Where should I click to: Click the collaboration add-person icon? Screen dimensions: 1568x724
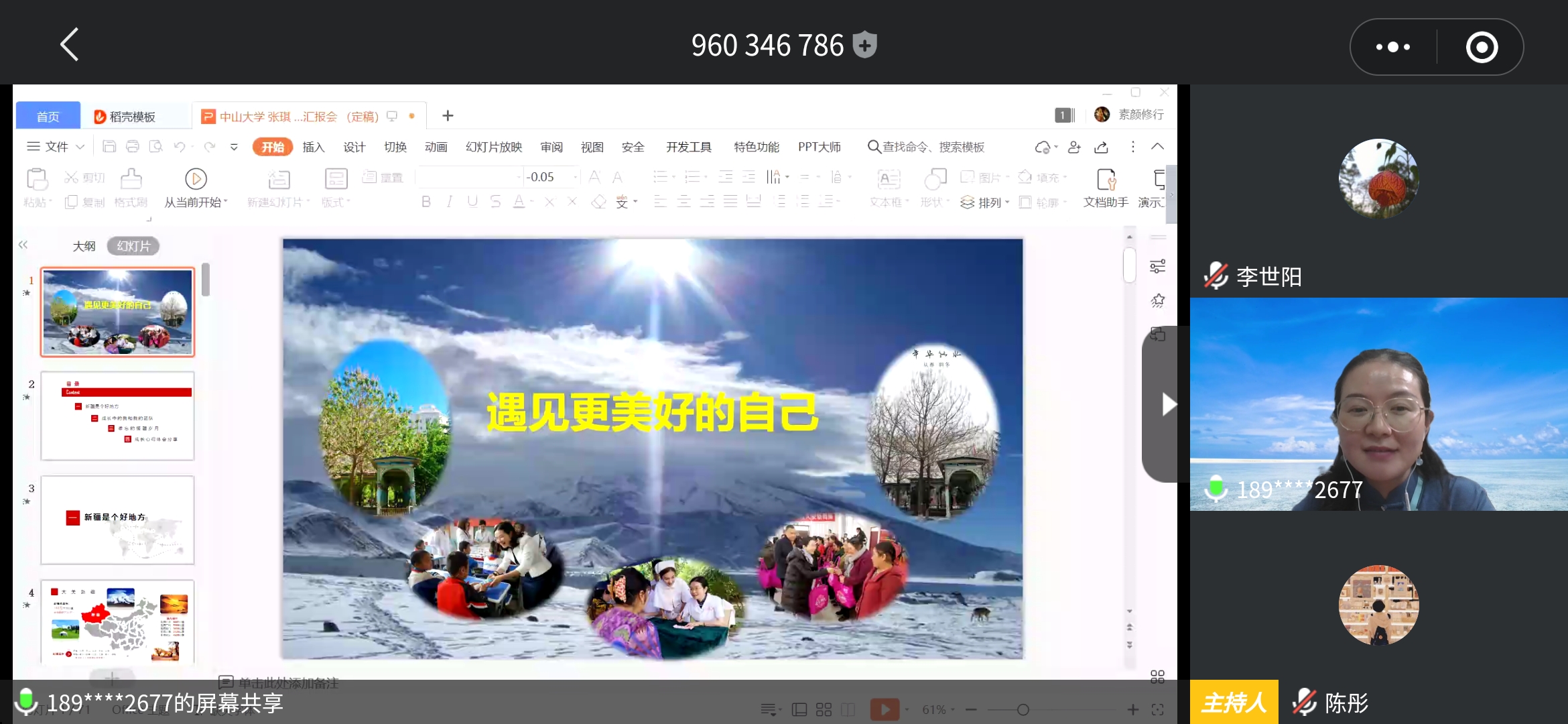tap(1074, 147)
